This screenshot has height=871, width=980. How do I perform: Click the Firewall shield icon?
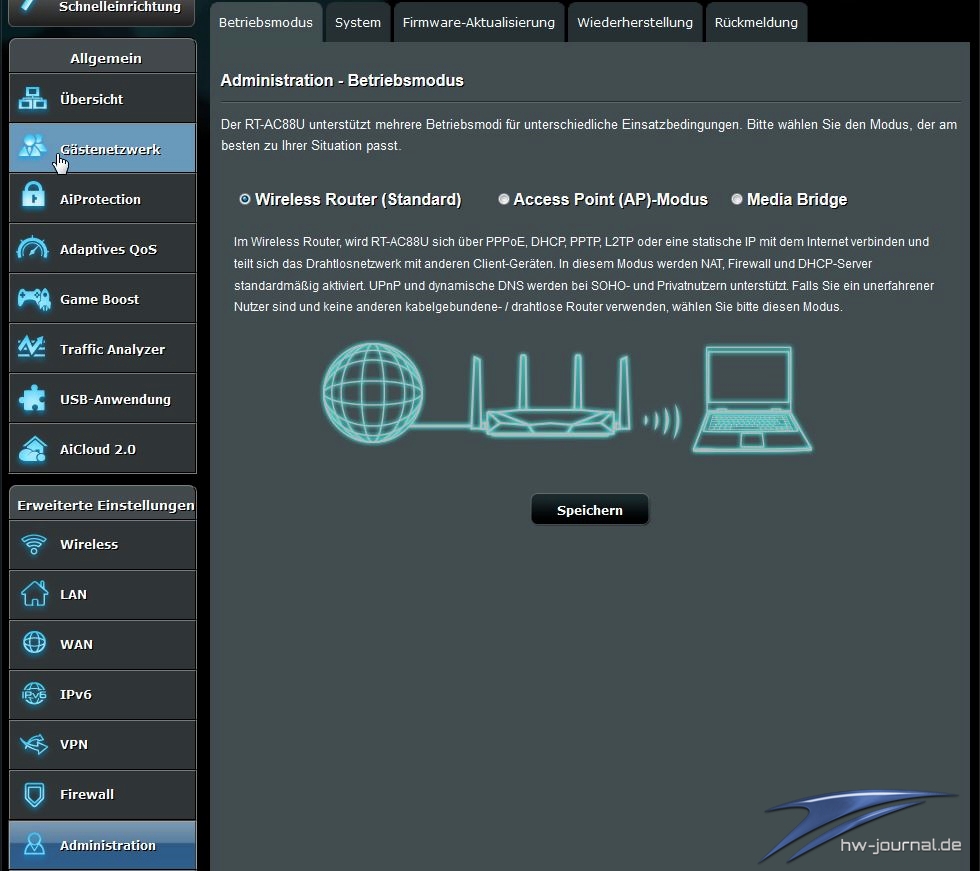34,795
